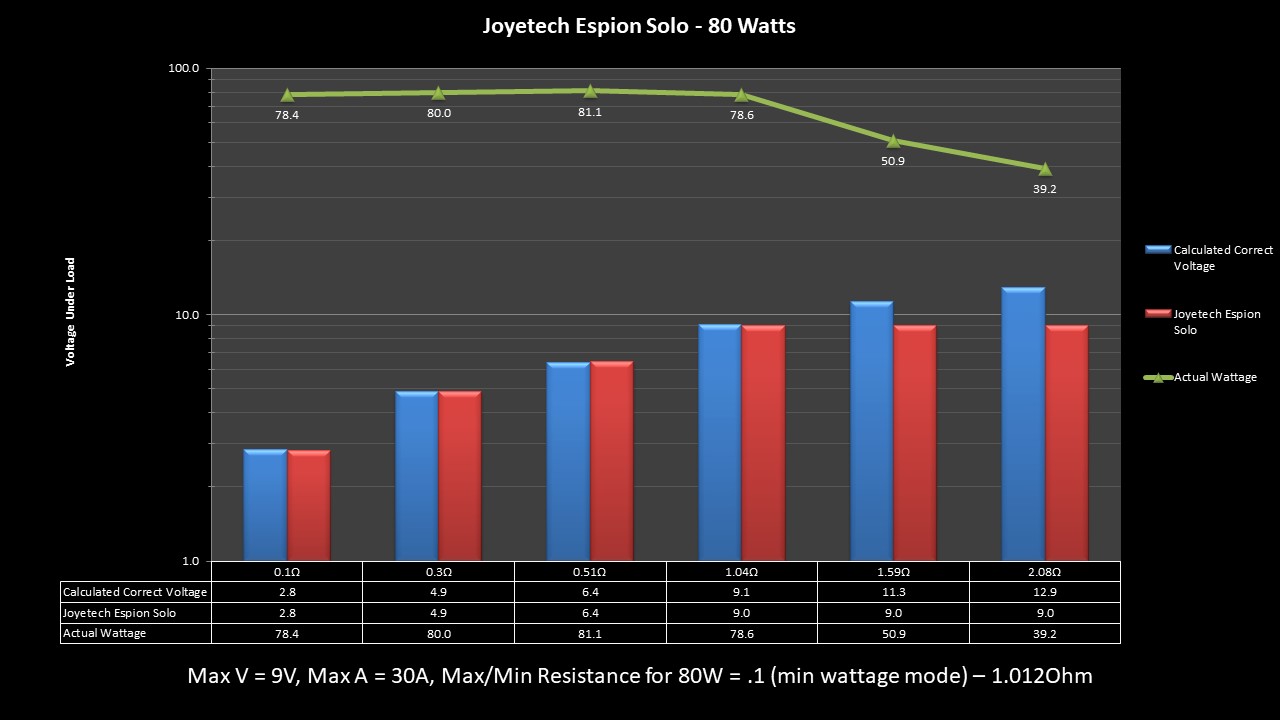
Task: Click the 9.0 cell in the 2.08Ω column
Action: pyautogui.click(x=1045, y=613)
